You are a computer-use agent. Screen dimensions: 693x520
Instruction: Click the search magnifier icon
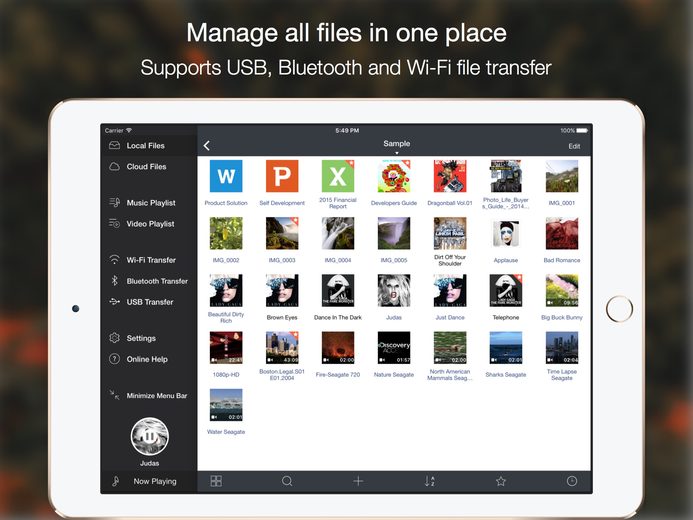coord(287,481)
